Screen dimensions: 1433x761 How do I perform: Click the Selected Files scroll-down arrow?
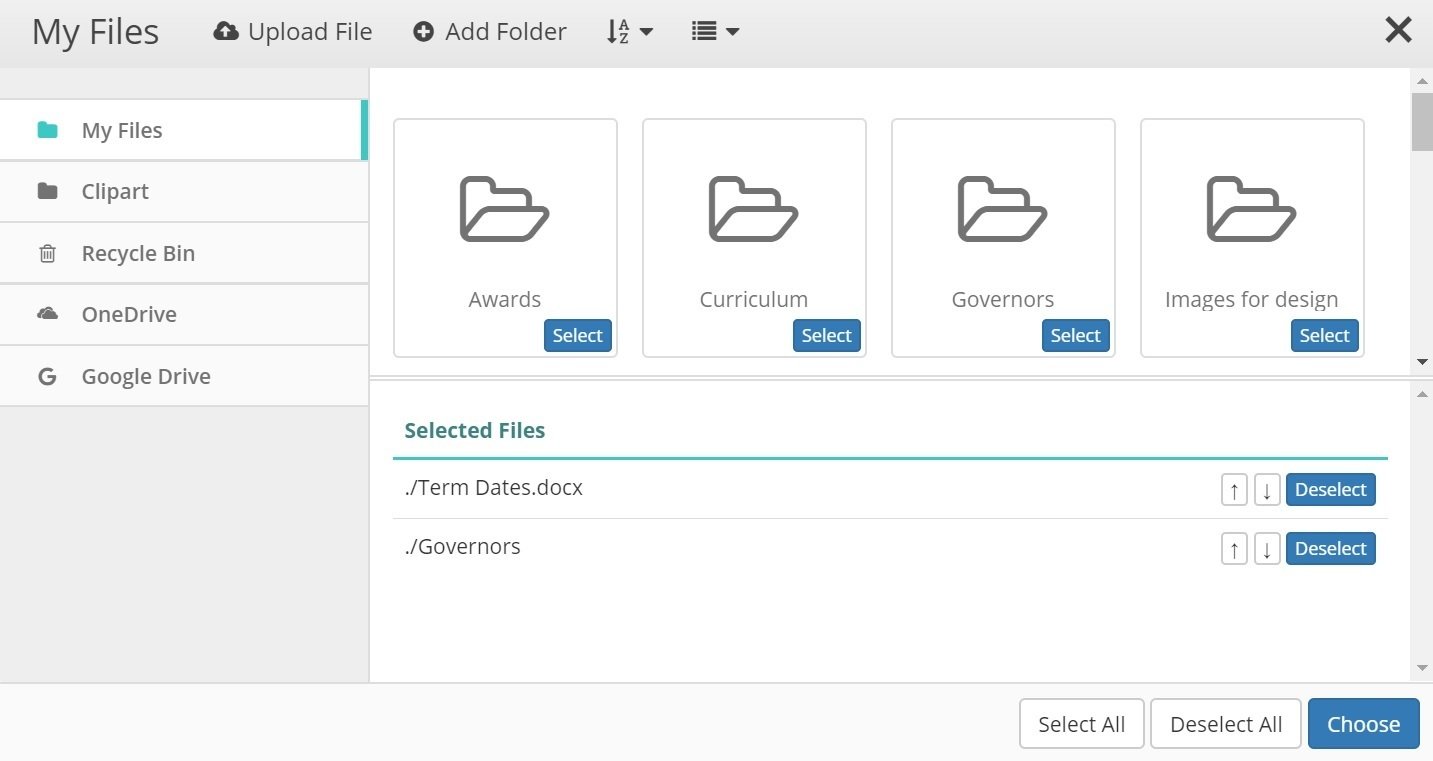point(1422,668)
